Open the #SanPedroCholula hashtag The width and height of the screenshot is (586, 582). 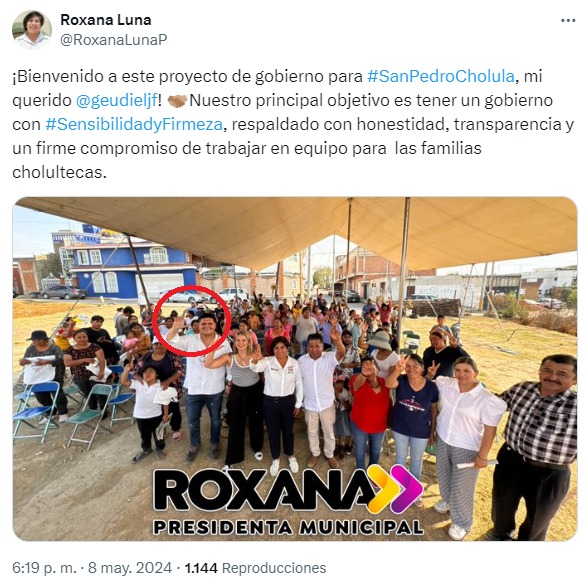pos(441,76)
